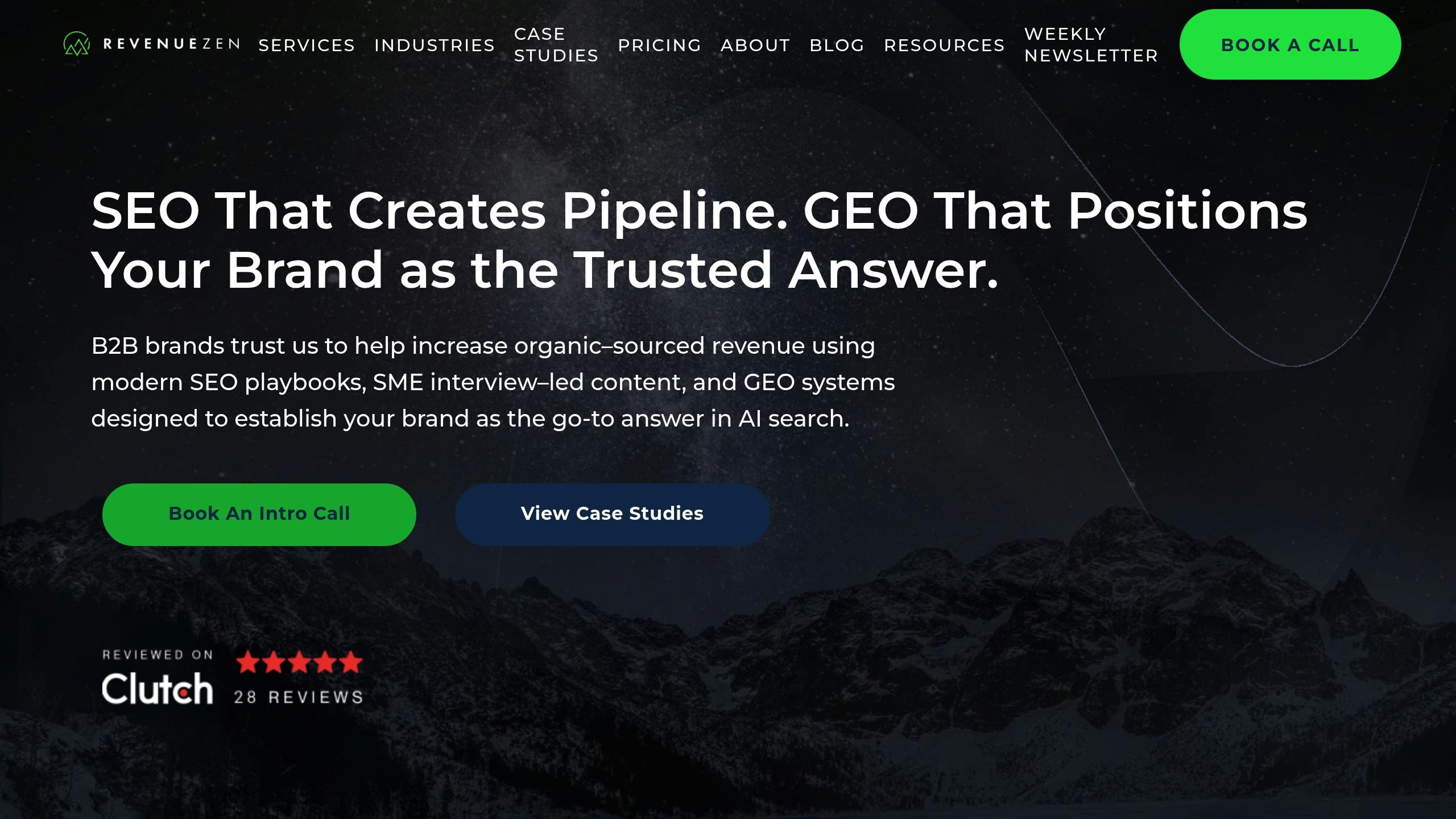Open the Weekly Newsletter link
This screenshot has width=1456, height=819.
[1091, 45]
